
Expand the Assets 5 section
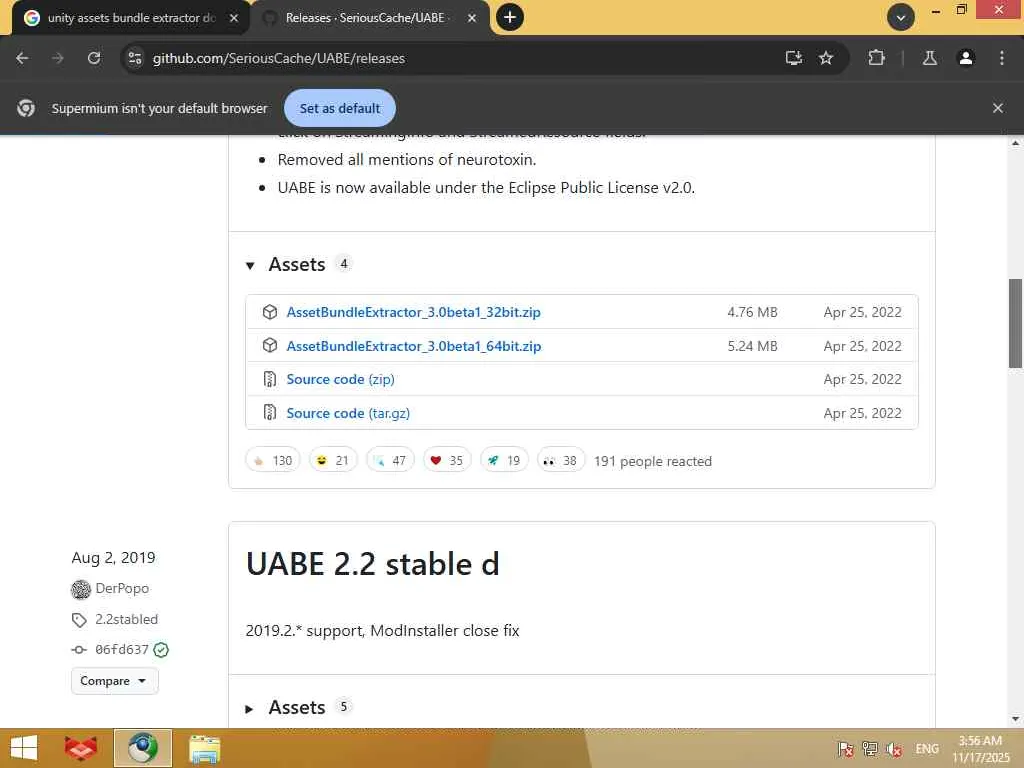click(249, 709)
